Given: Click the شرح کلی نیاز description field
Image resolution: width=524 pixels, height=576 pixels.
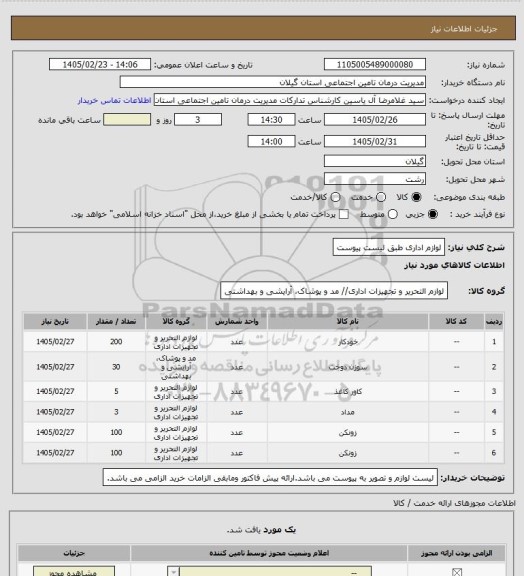Looking at the screenshot, I should (389, 247).
